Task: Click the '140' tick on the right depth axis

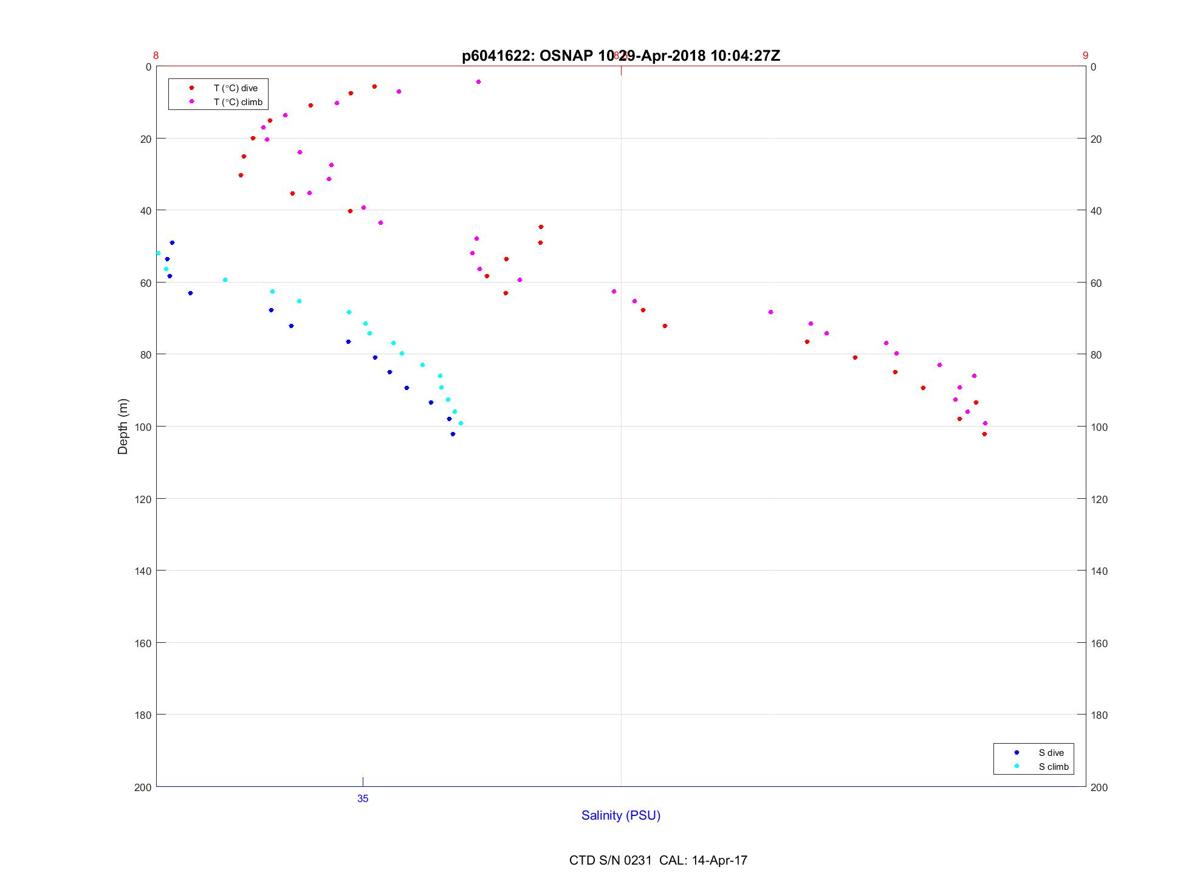Action: click(1100, 571)
